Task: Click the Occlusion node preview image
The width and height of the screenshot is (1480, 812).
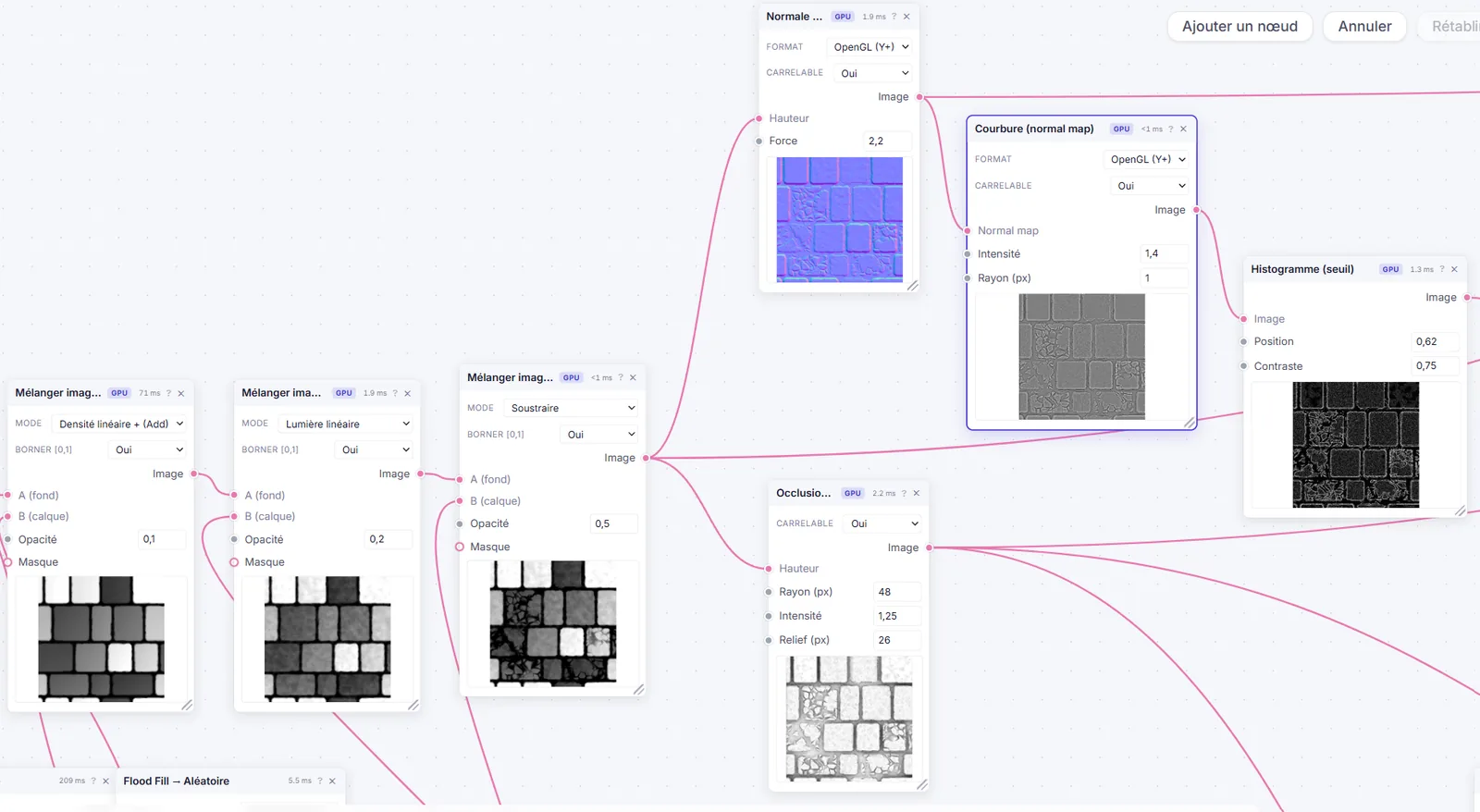Action: tap(849, 719)
